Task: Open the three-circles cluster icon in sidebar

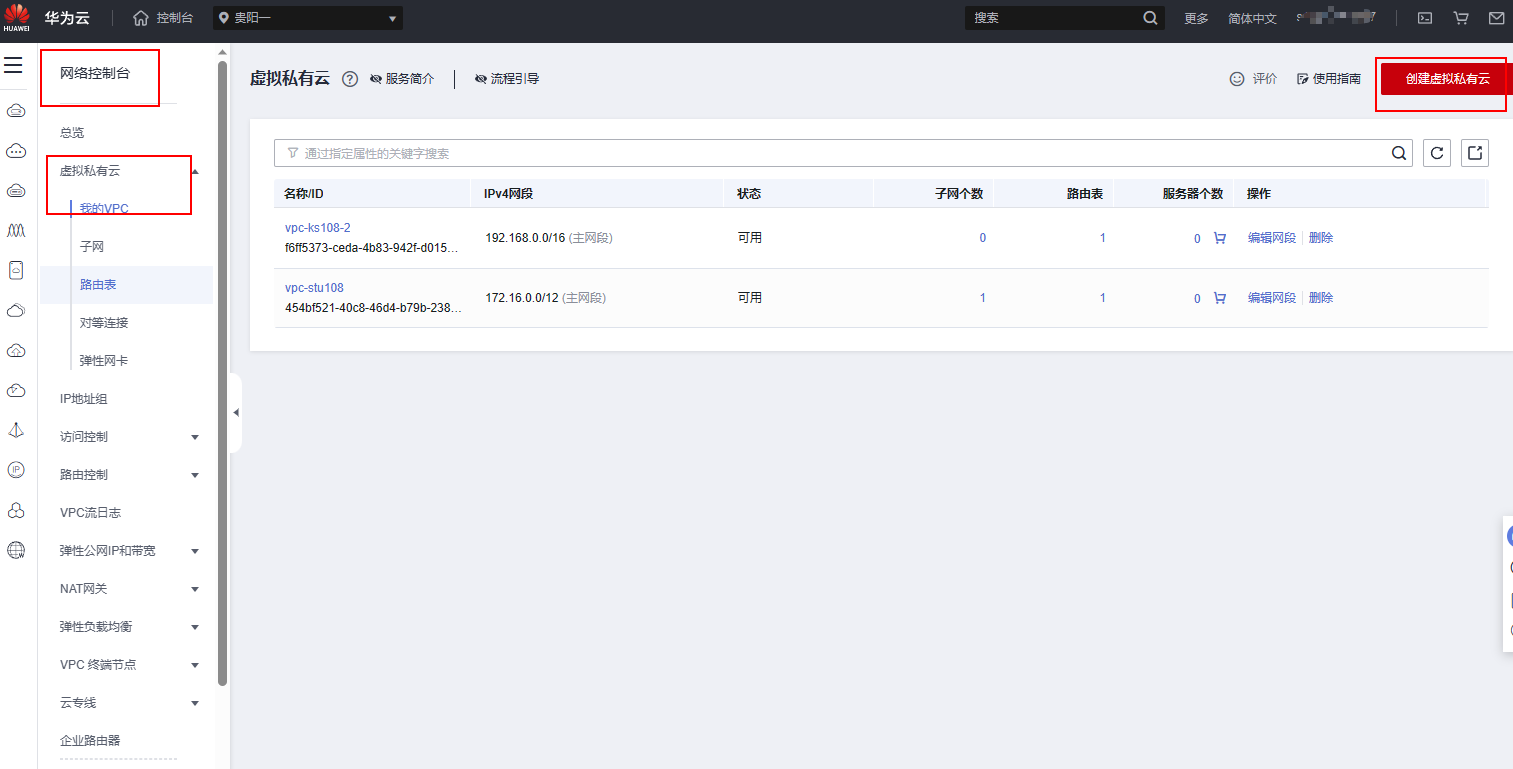Action: point(16,510)
